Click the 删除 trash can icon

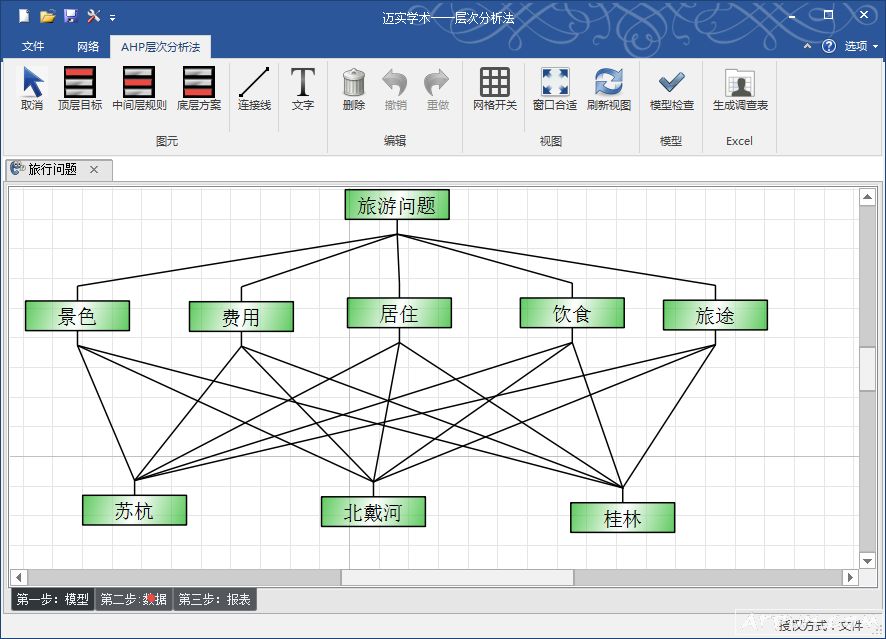[354, 88]
